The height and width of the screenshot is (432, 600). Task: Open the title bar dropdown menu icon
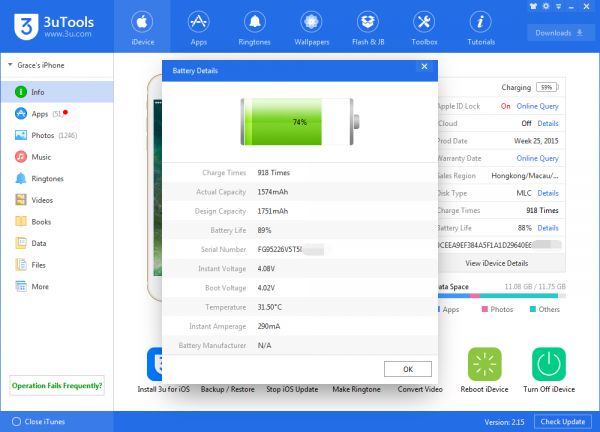click(558, 6)
